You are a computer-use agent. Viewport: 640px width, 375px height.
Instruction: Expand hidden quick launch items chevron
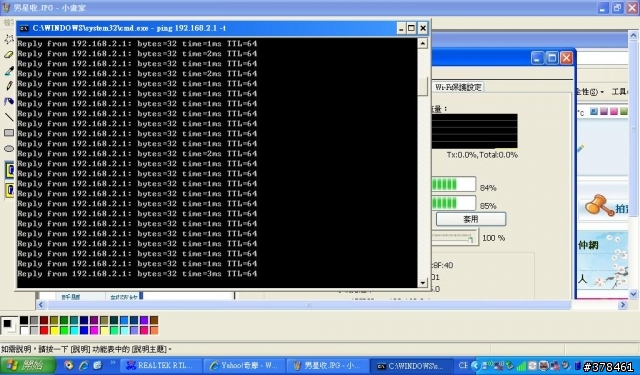click(113, 363)
